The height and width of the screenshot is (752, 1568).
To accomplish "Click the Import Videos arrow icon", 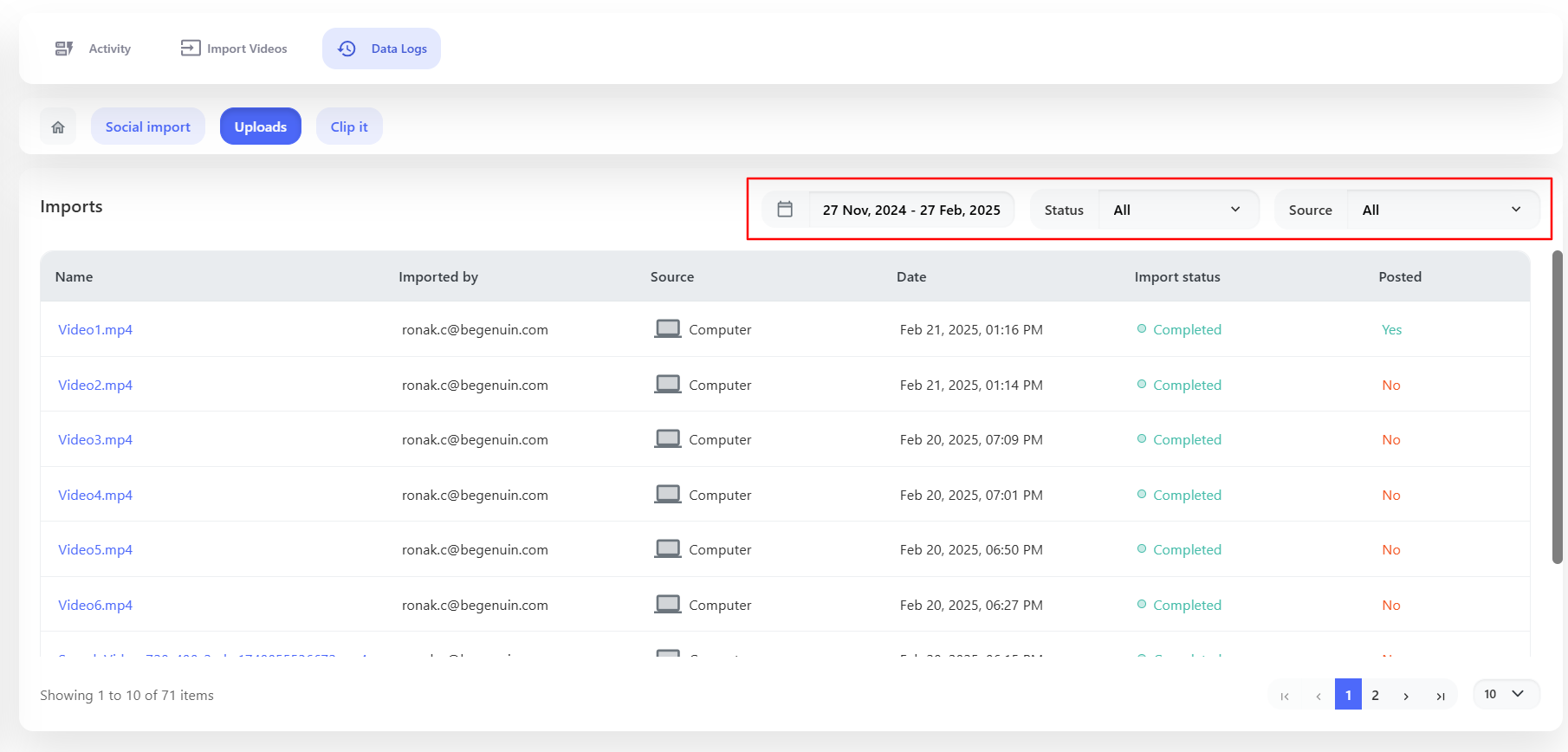I will [191, 48].
